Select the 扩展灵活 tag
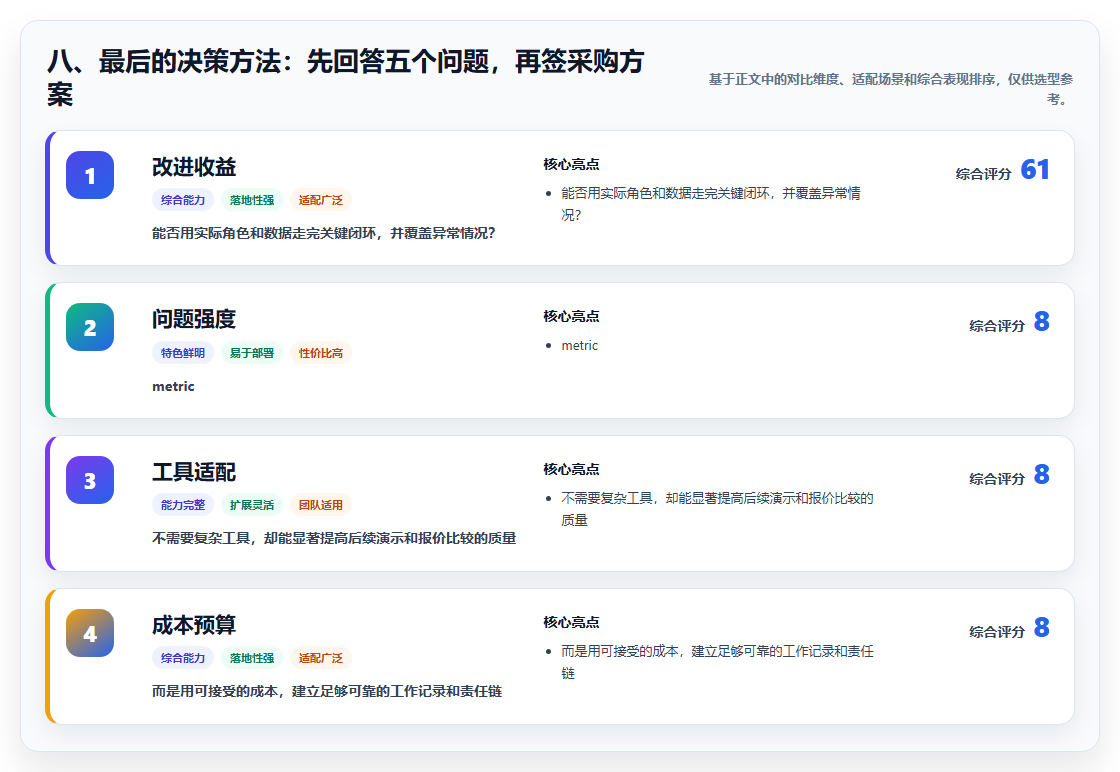The image size is (1120, 772). 251,505
